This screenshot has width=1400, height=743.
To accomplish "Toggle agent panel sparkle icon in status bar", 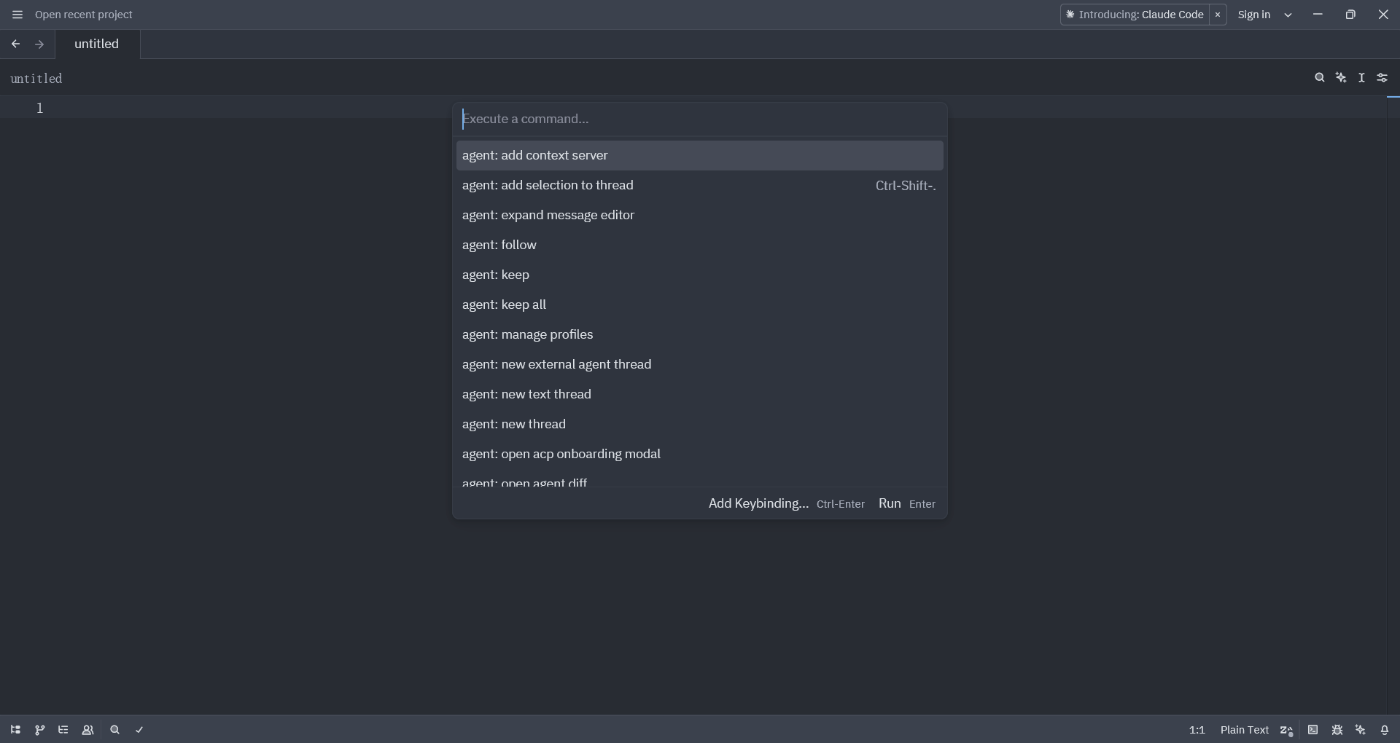I will pos(1360,730).
